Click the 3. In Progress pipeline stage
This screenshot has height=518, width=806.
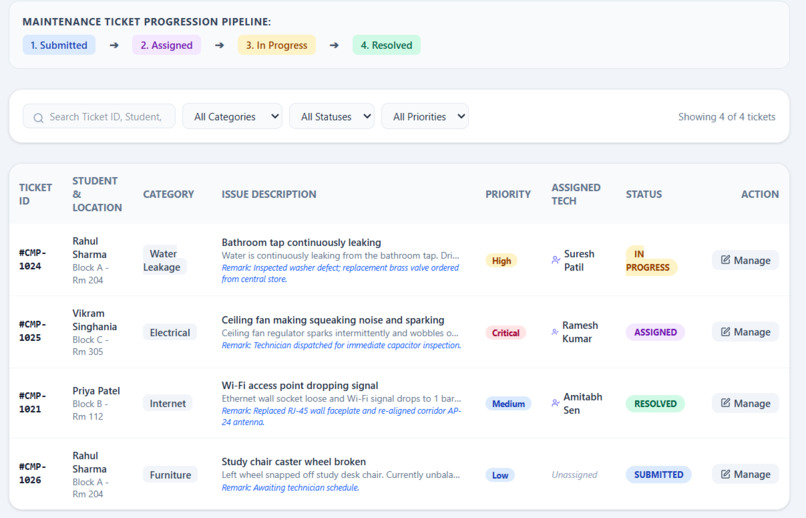pos(277,45)
